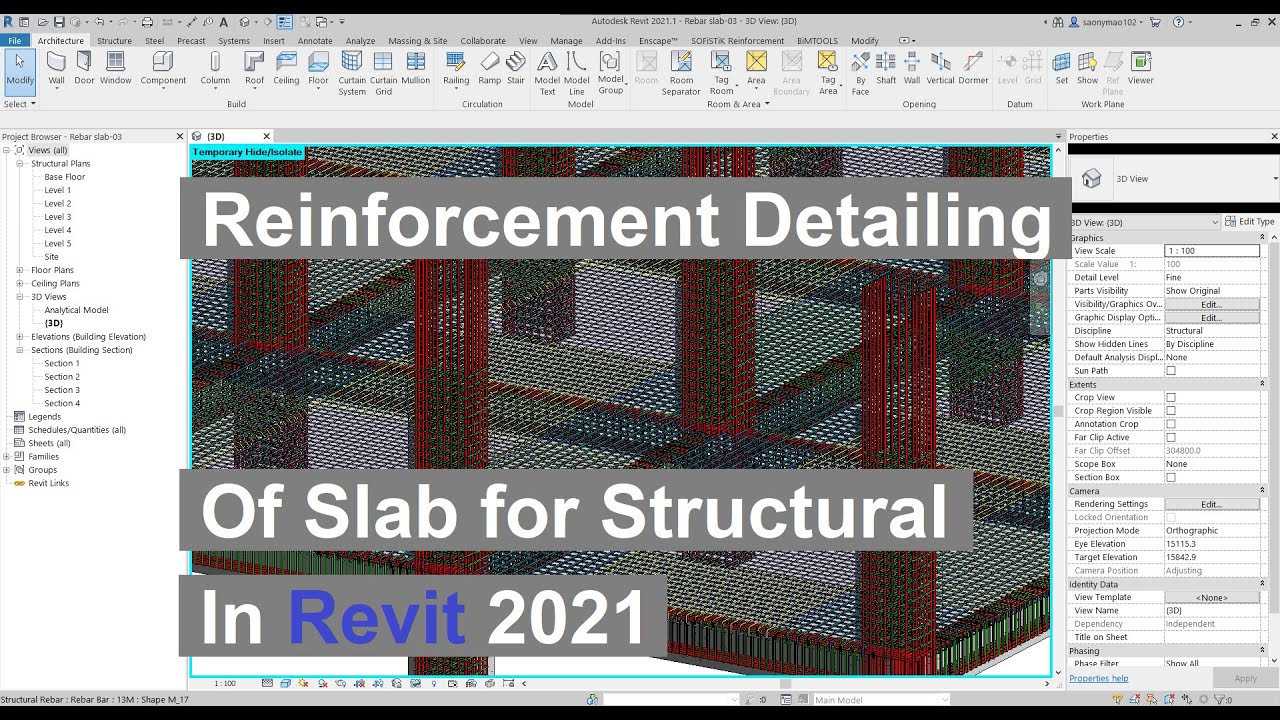Viewport: 1280px width, 720px height.
Task: Switch to the Annotate ribbon tab
Action: [315, 41]
